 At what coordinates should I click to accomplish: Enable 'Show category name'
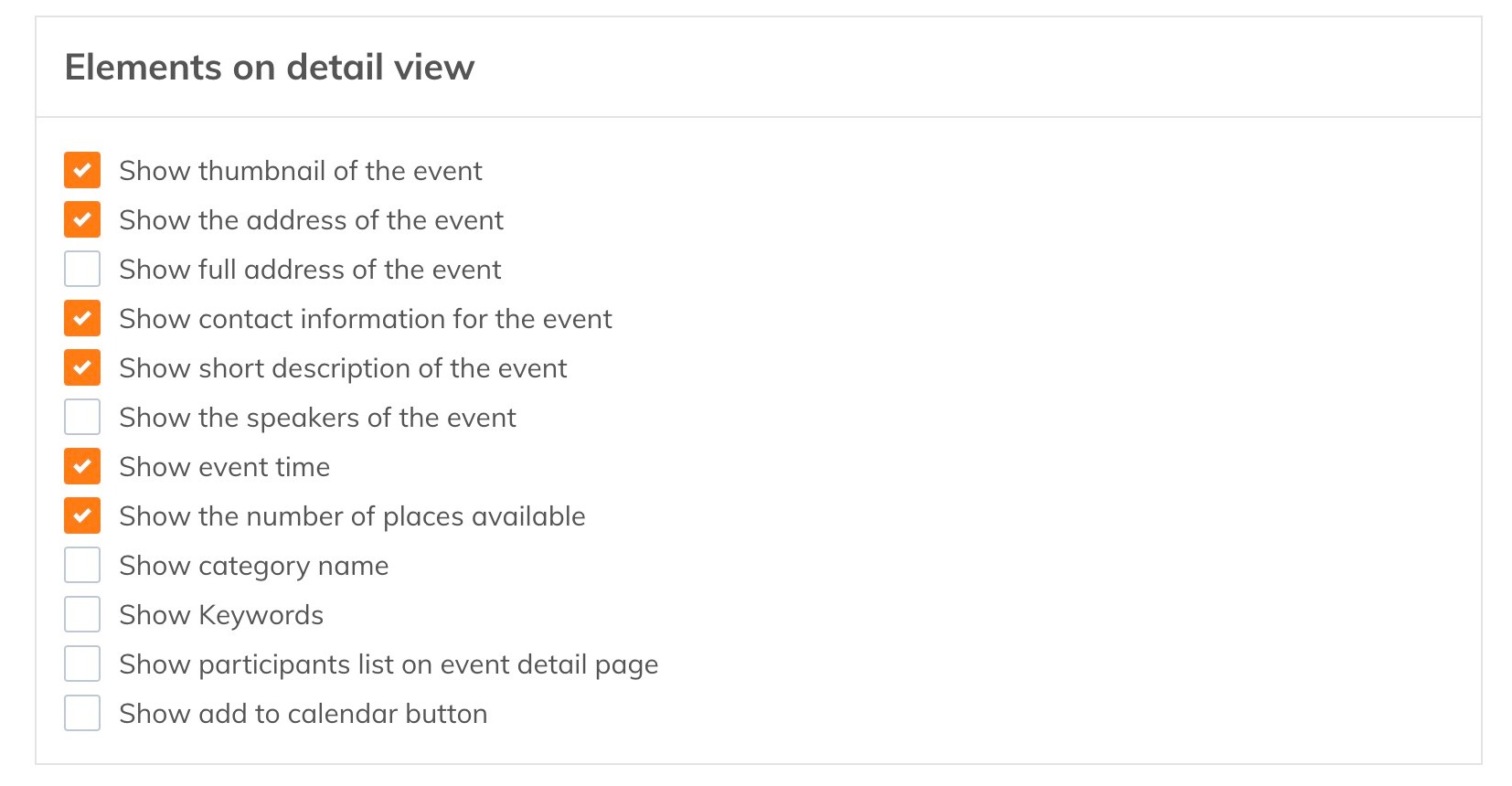pos(81,565)
